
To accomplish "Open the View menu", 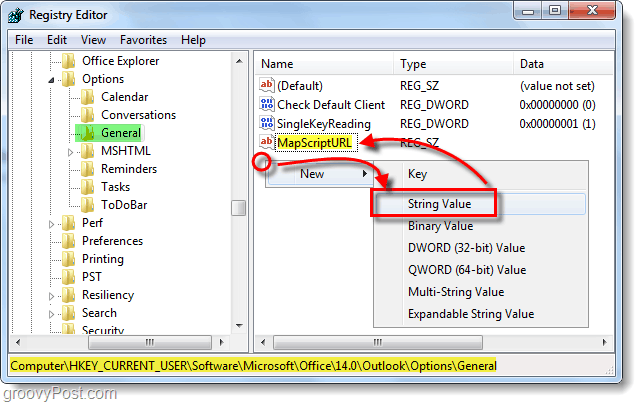I will (x=93, y=40).
